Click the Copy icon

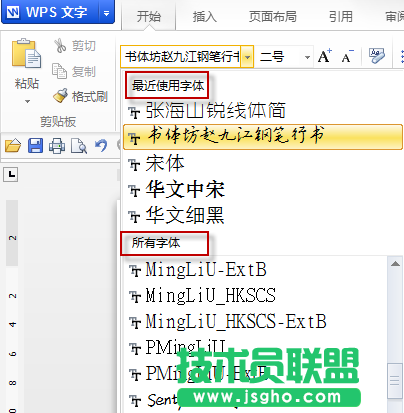[x=60, y=71]
